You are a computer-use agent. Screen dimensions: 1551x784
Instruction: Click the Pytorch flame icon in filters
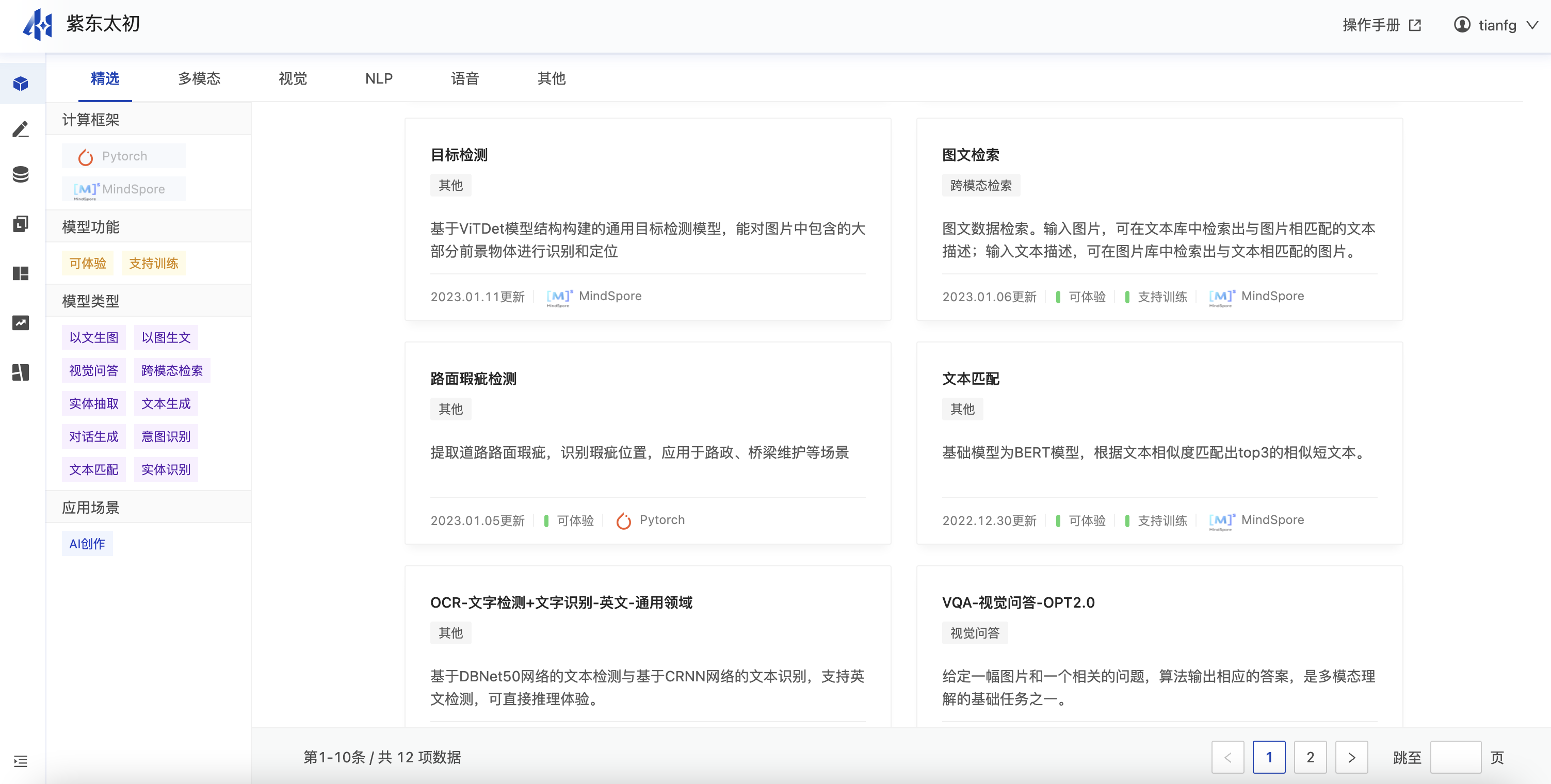pos(86,157)
